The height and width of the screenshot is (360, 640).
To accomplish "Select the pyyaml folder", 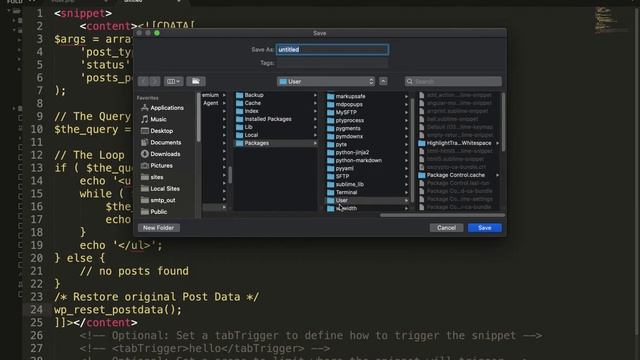I will coord(367,168).
